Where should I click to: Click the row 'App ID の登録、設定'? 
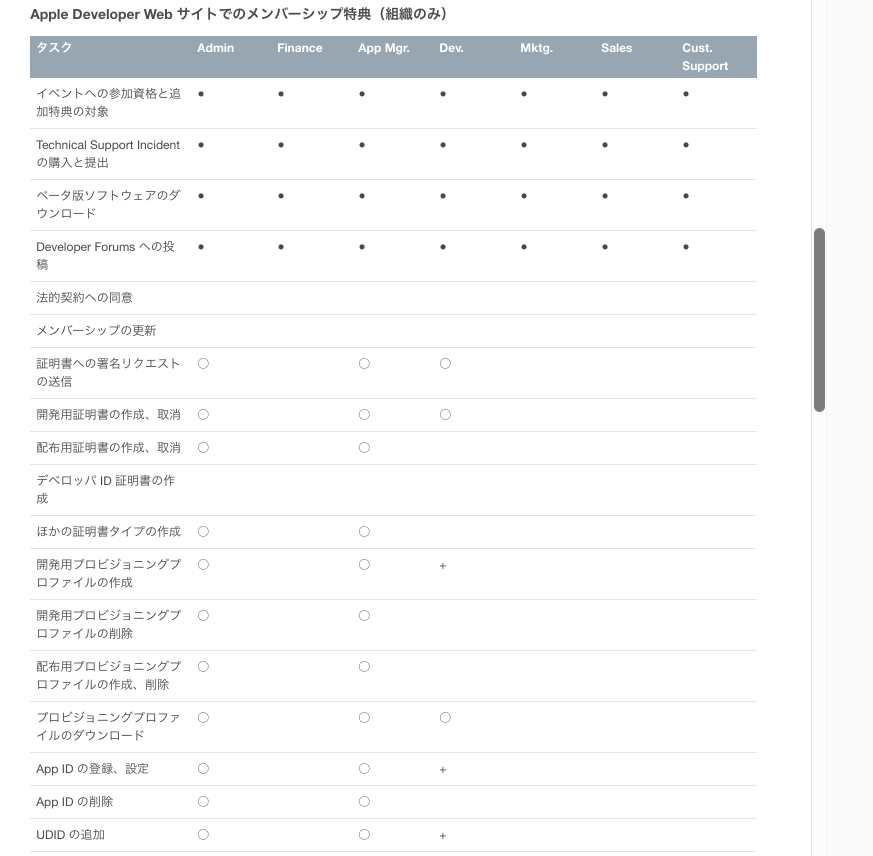(393, 769)
